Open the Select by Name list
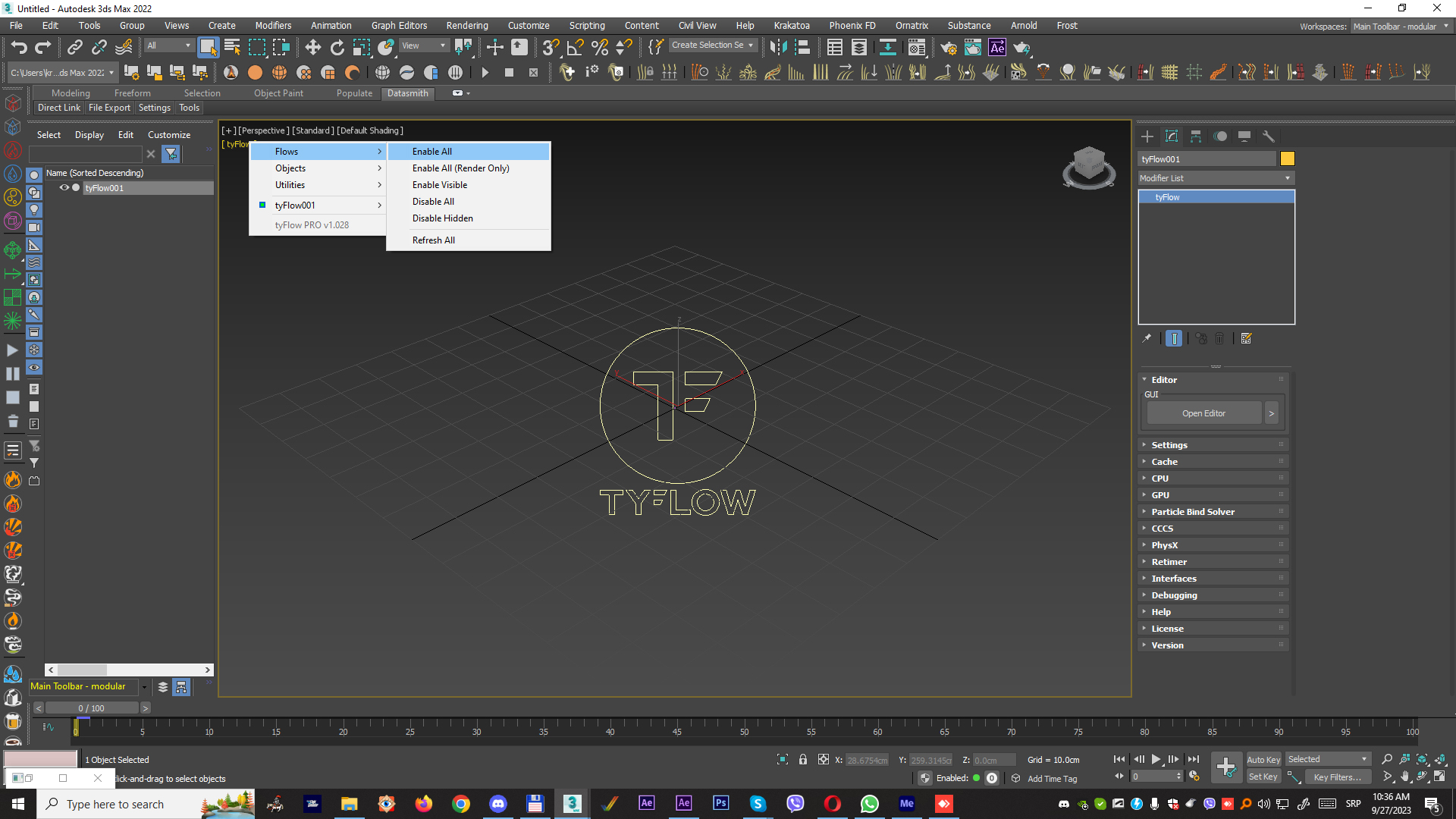This screenshot has height=819, width=1456. coord(232,47)
